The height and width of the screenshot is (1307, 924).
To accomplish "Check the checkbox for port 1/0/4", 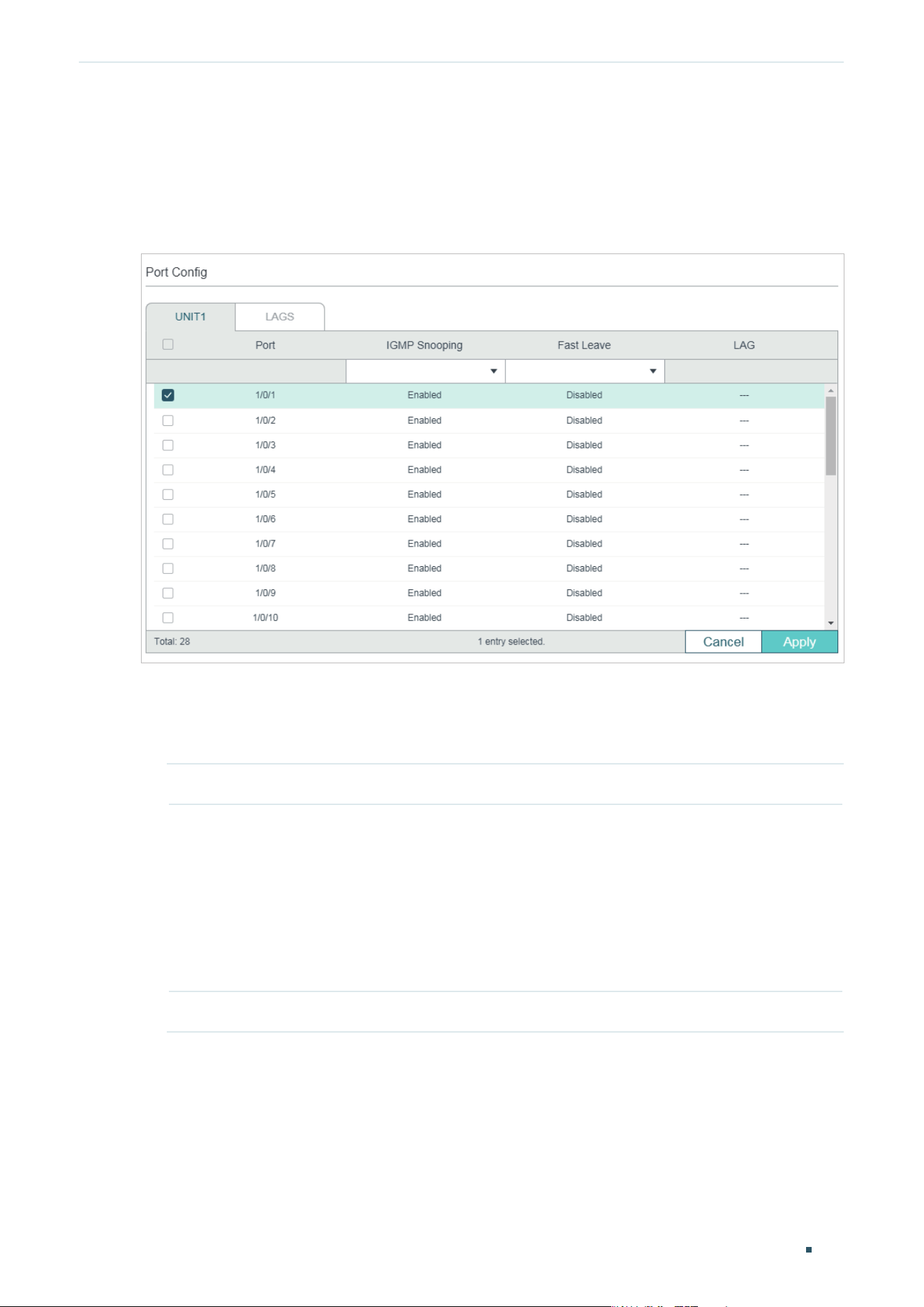I will tap(167, 470).
